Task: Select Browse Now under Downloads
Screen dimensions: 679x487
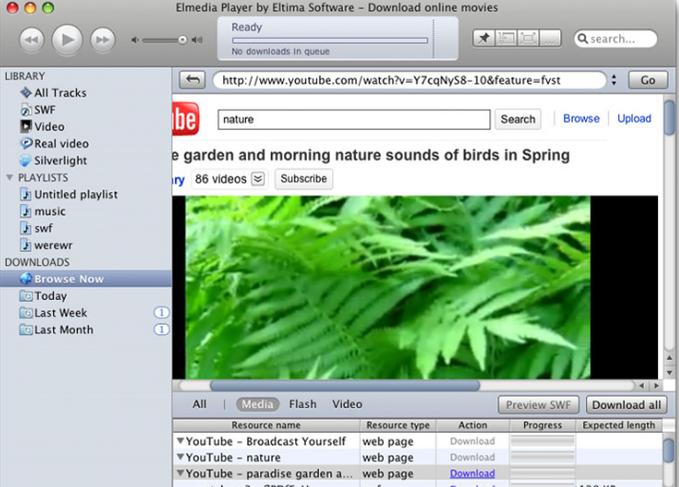Action: click(86, 279)
